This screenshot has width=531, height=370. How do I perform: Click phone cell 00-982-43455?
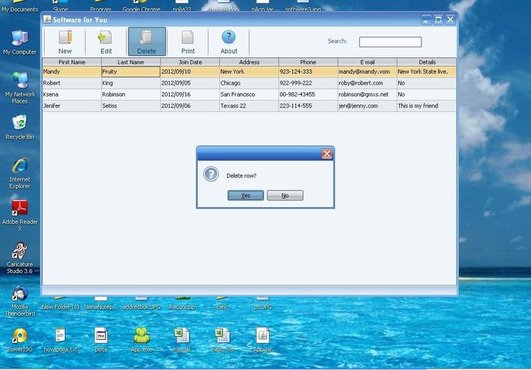(308, 94)
